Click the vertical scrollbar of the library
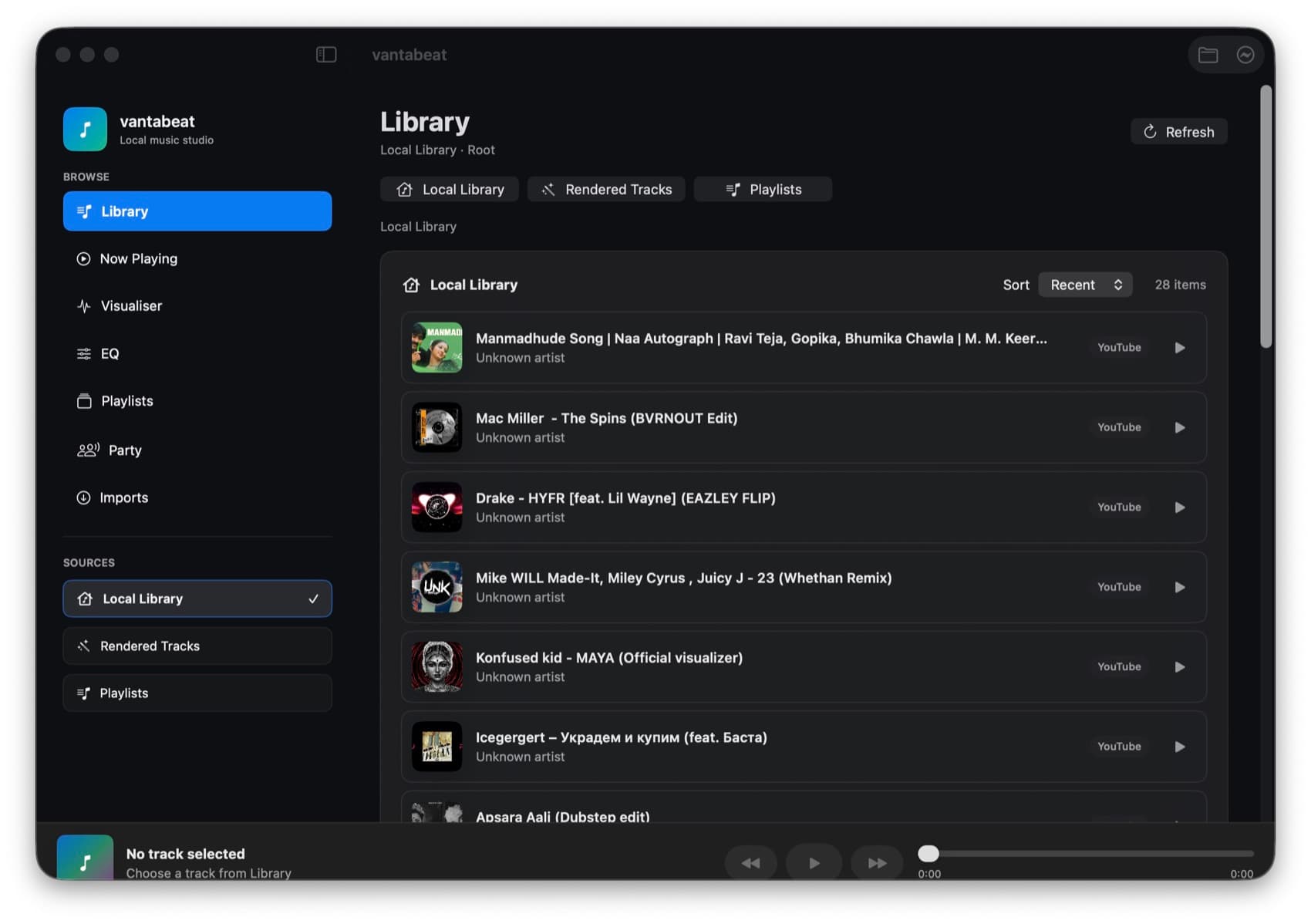 [x=1266, y=217]
